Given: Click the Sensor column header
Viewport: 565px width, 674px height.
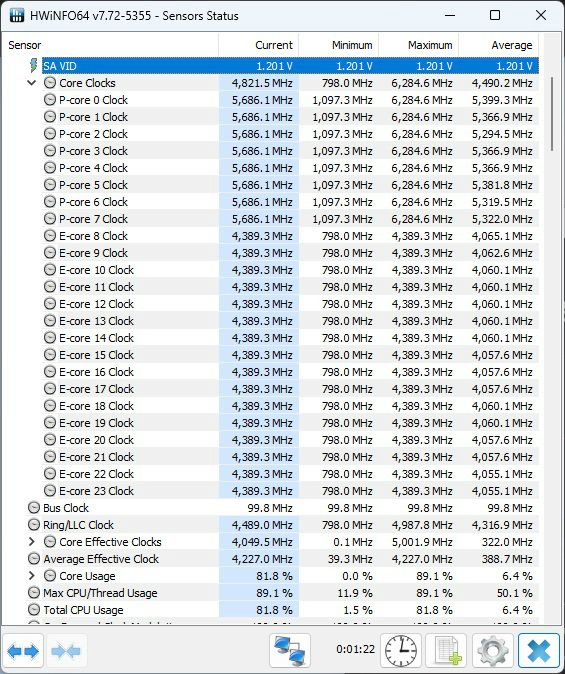Looking at the screenshot, I should coord(111,45).
